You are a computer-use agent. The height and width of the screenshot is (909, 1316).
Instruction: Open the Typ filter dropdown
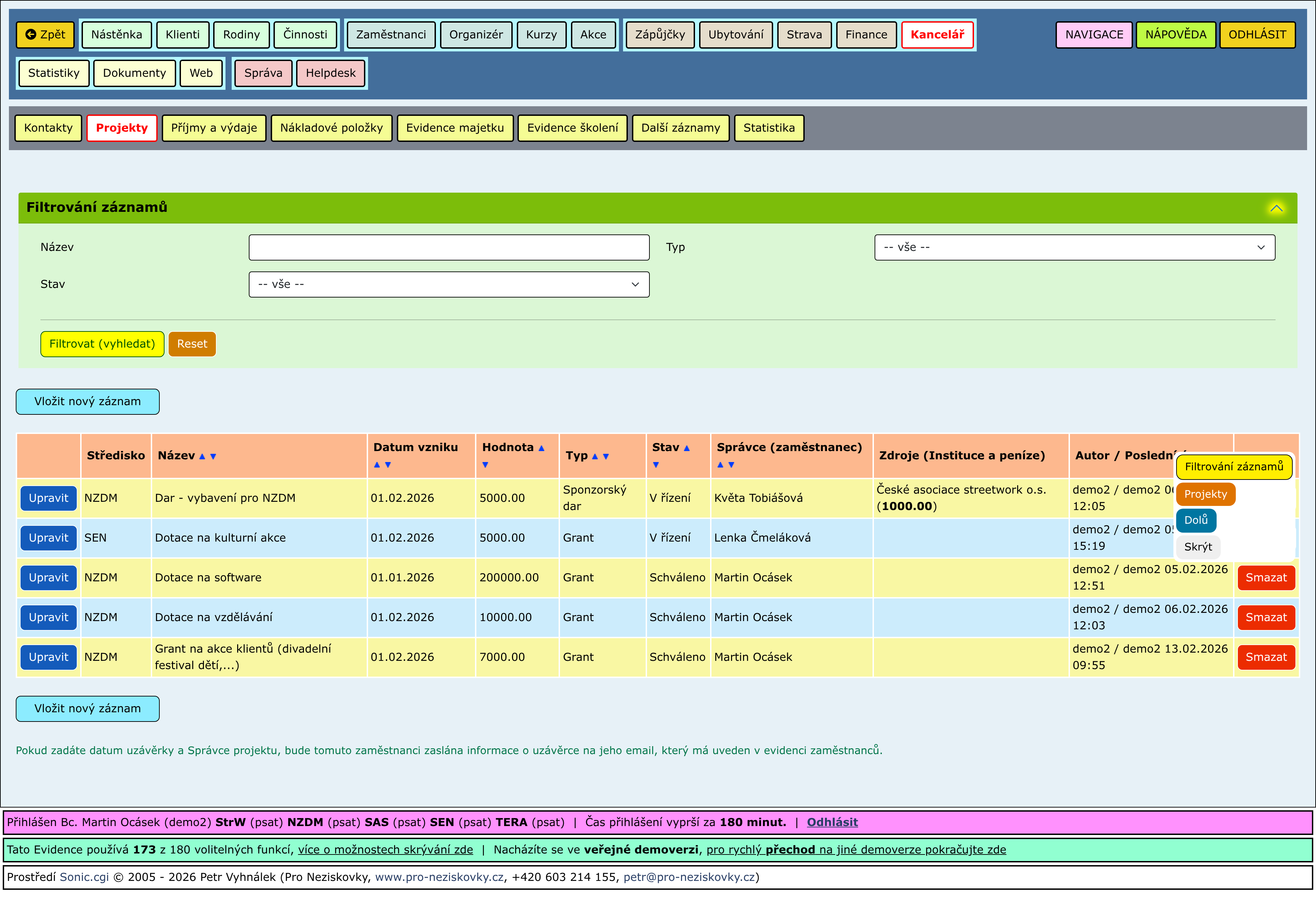[x=1074, y=248]
